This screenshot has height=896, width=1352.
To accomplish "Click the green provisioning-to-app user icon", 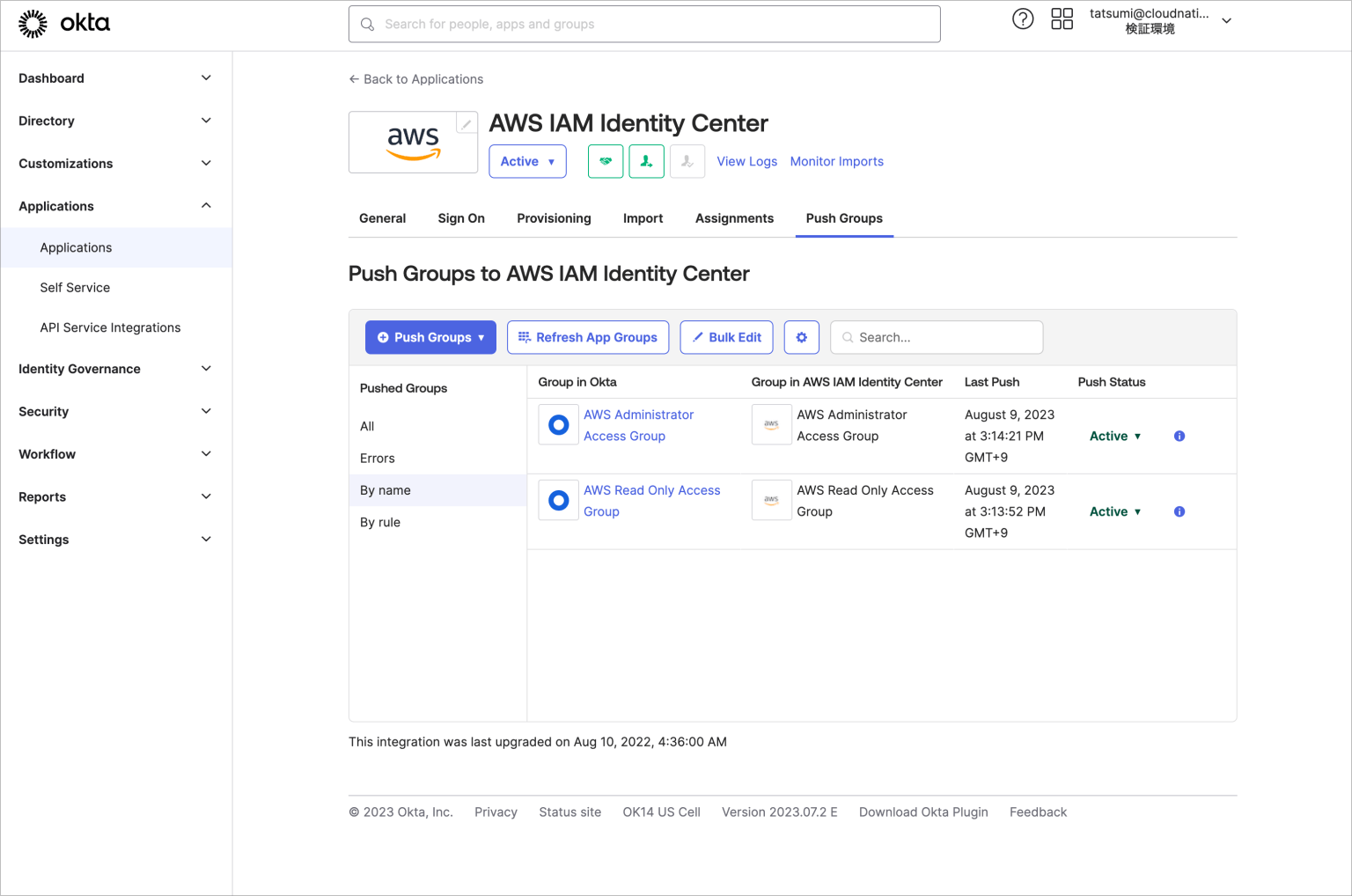I will coord(646,161).
